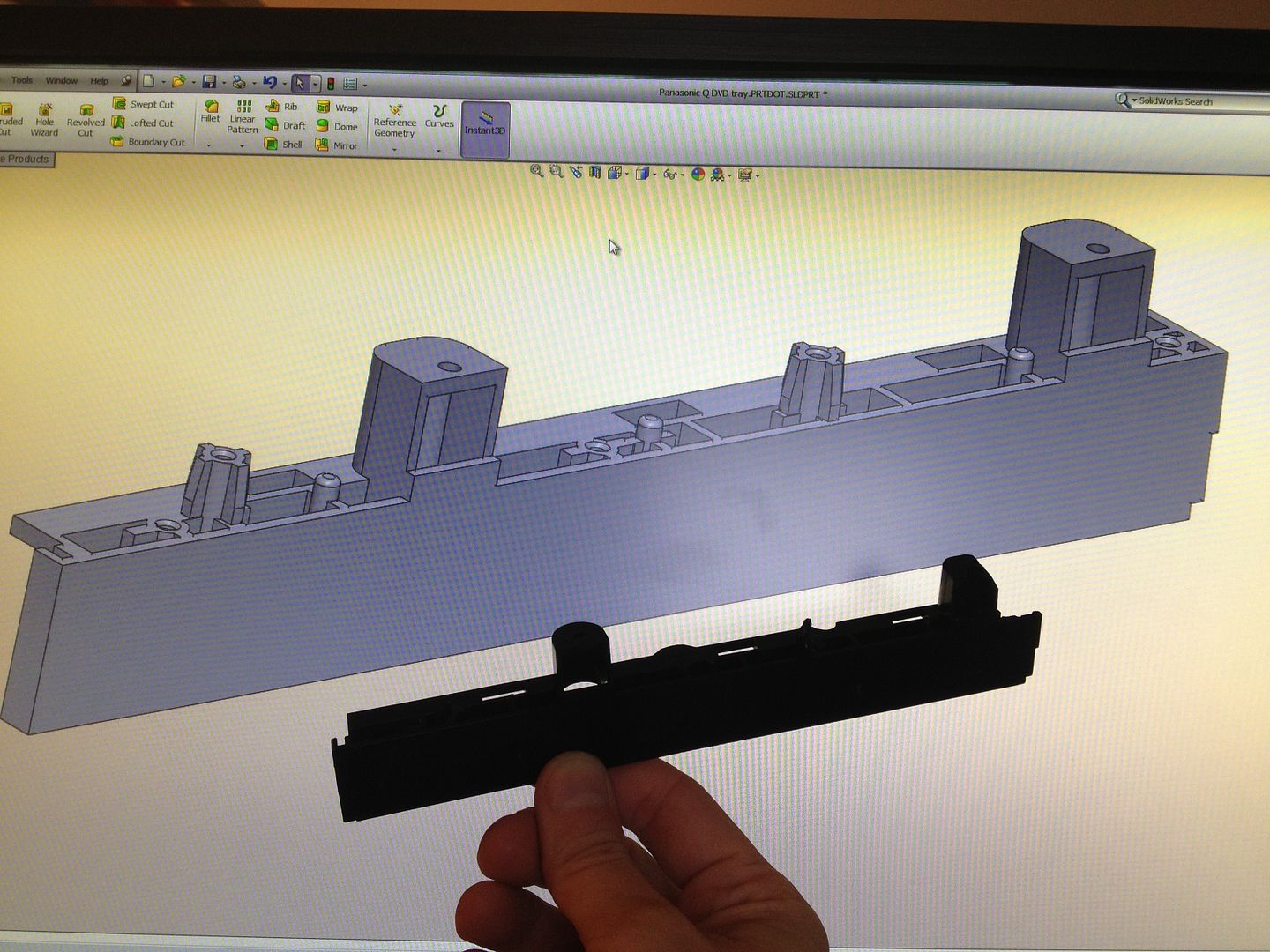Image resolution: width=1270 pixels, height=952 pixels.
Task: Click the Rebuild traffic light icon
Action: tap(331, 84)
